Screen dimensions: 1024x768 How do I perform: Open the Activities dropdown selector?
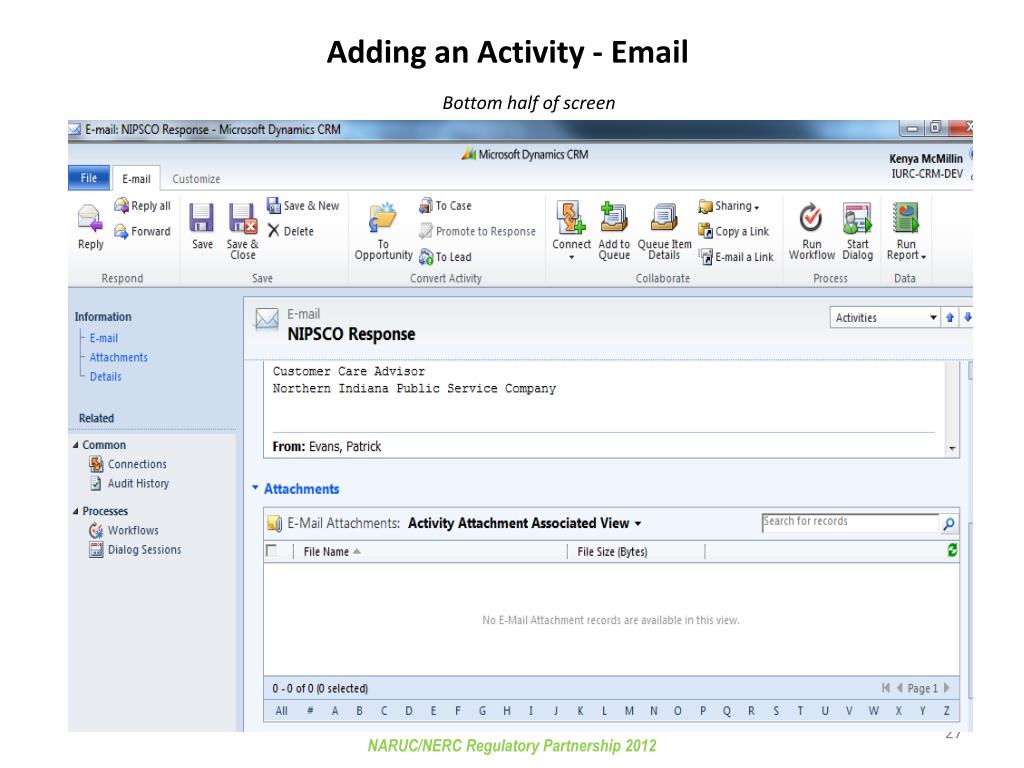pos(885,317)
